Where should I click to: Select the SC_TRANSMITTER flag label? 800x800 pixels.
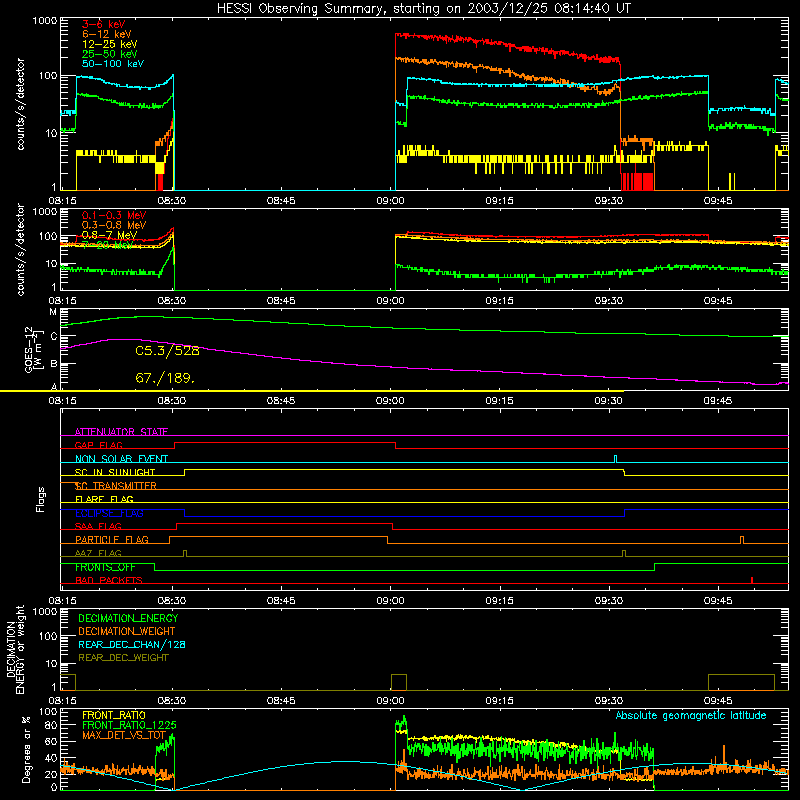pyautogui.click(x=116, y=485)
